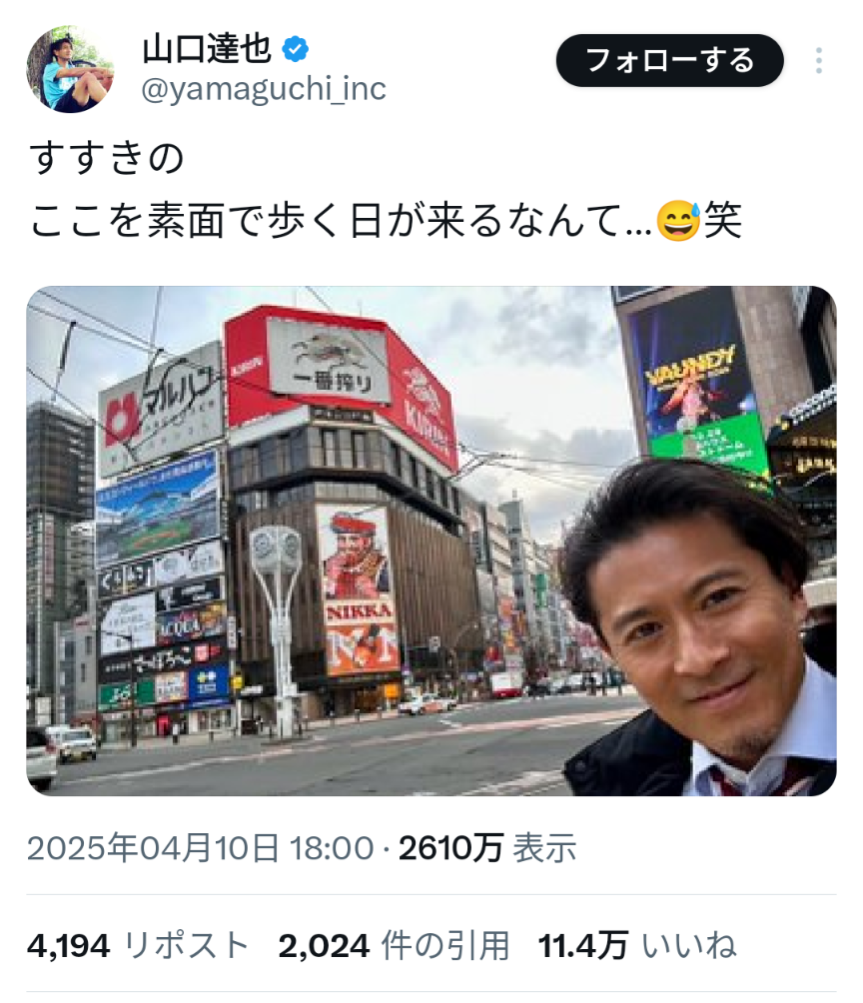This screenshot has width=863, height=1003.
Task: Open the profile avatar picture
Action: point(70,68)
